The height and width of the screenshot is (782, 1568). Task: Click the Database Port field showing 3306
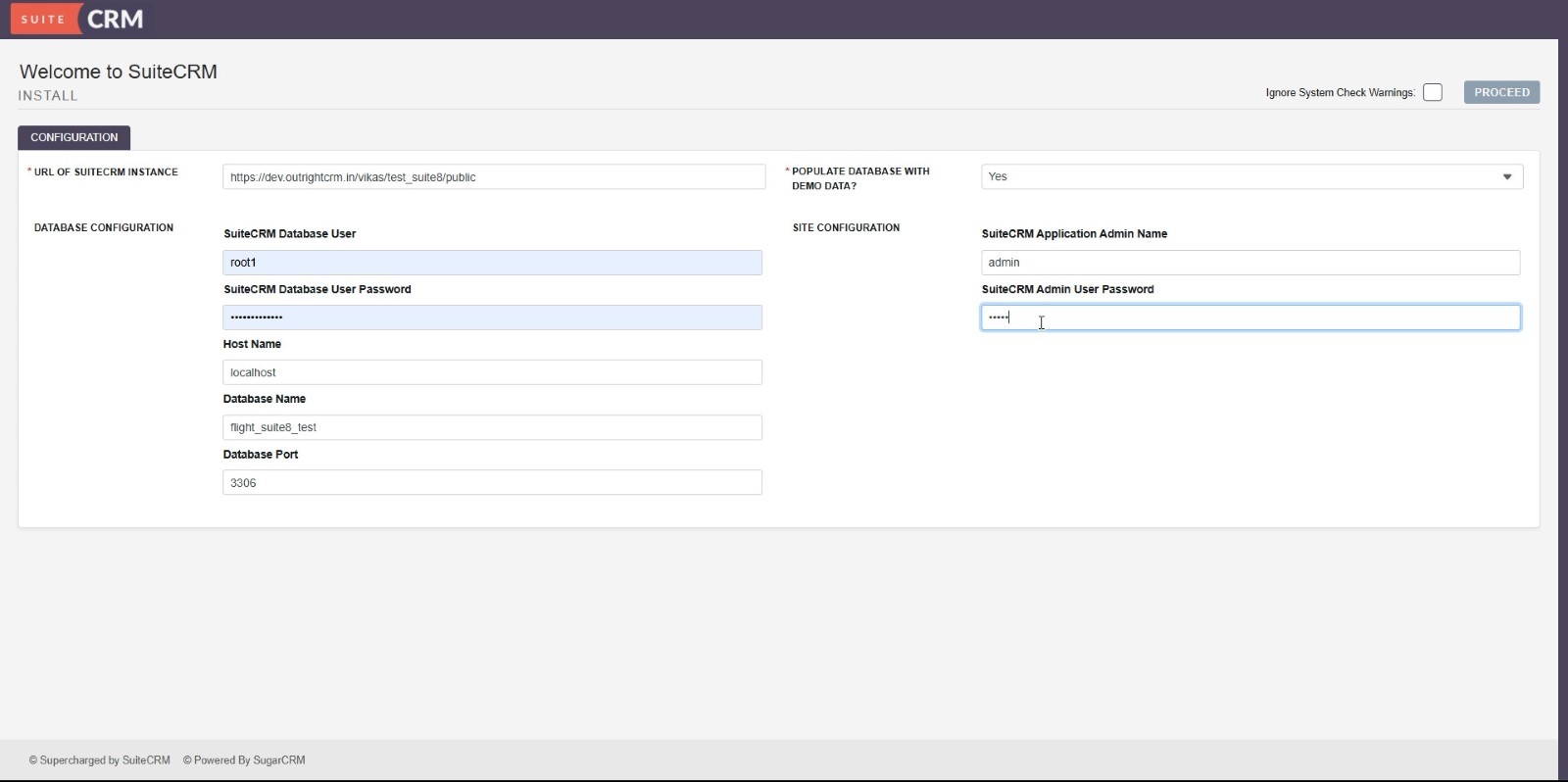(x=492, y=482)
